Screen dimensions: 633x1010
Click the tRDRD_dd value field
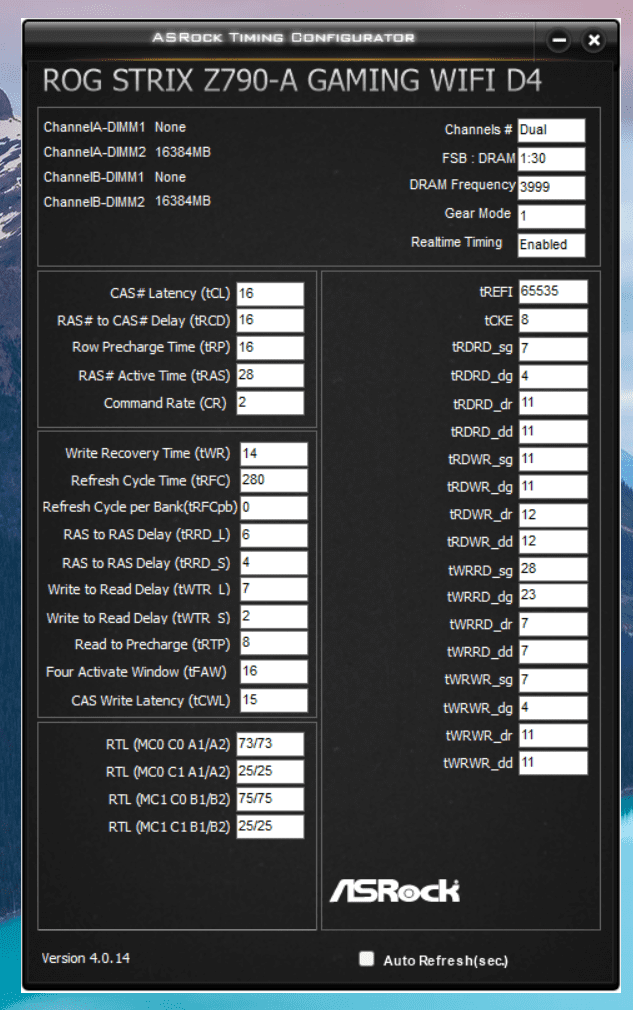click(553, 432)
